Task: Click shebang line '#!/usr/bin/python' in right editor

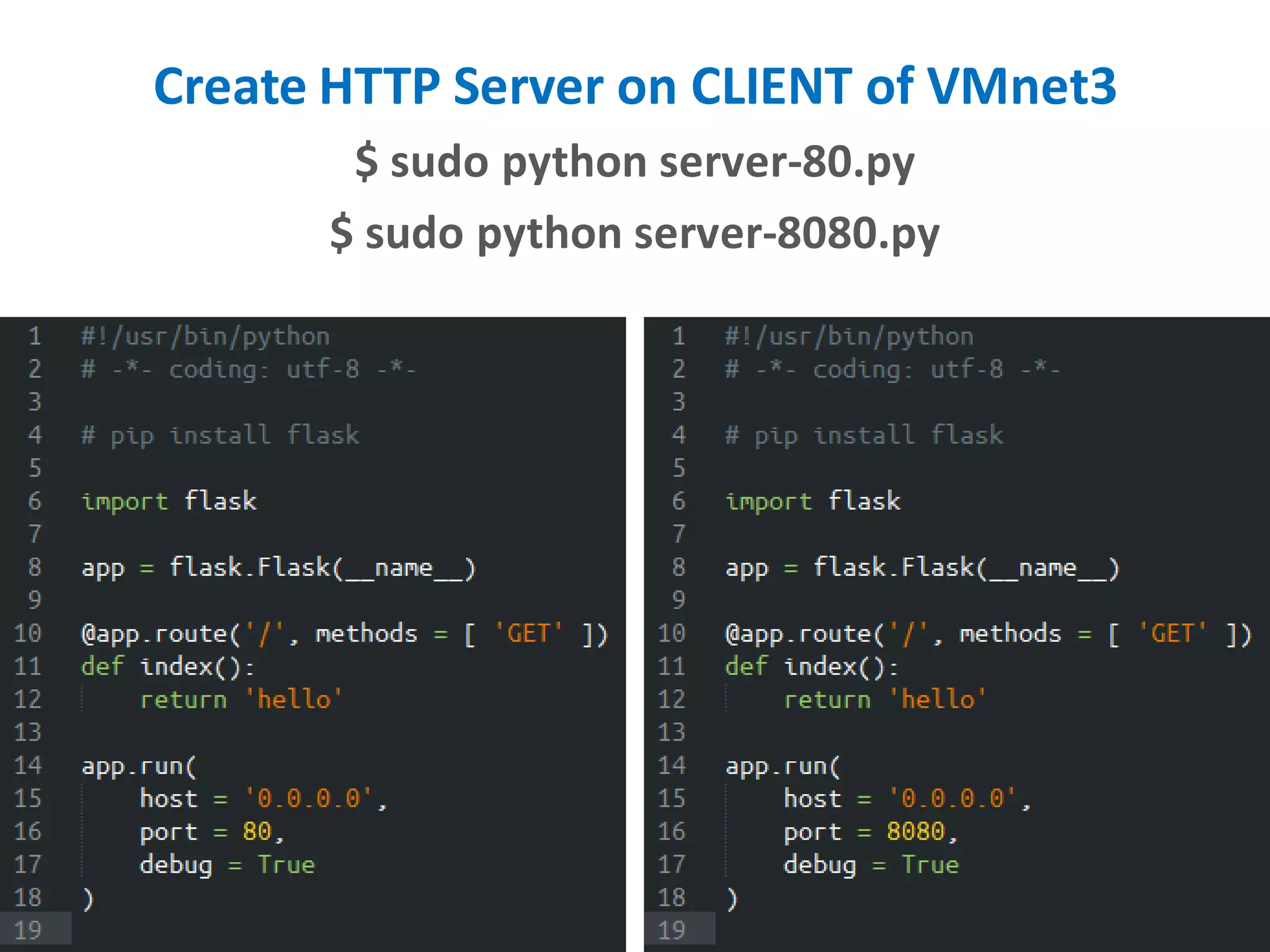Action: pos(850,337)
